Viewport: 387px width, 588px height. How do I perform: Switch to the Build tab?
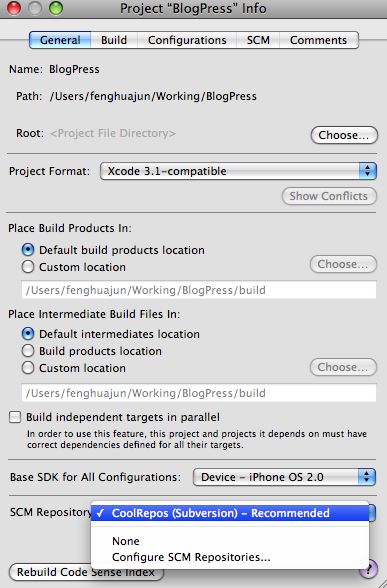pyautogui.click(x=114, y=40)
